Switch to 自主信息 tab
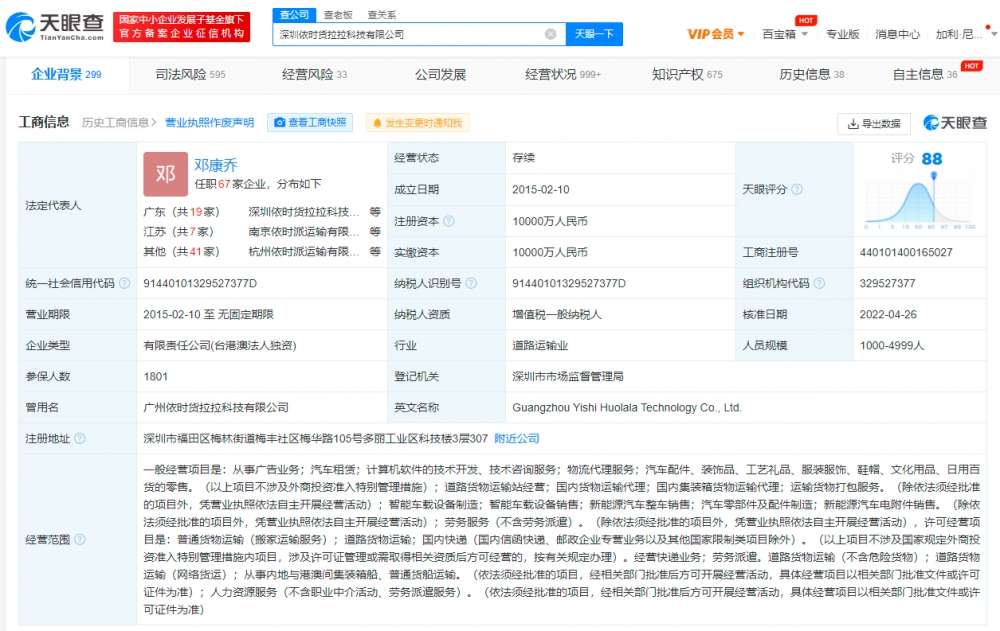The height and width of the screenshot is (631, 1000). [x=925, y=75]
